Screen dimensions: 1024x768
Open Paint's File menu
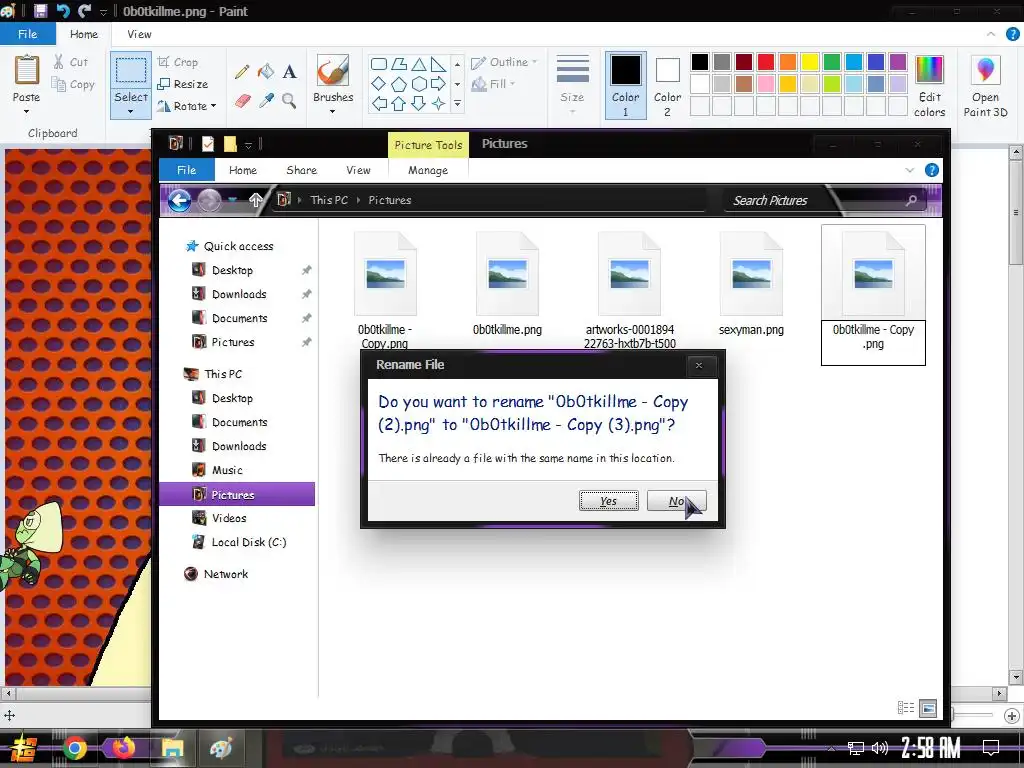[x=27, y=34]
